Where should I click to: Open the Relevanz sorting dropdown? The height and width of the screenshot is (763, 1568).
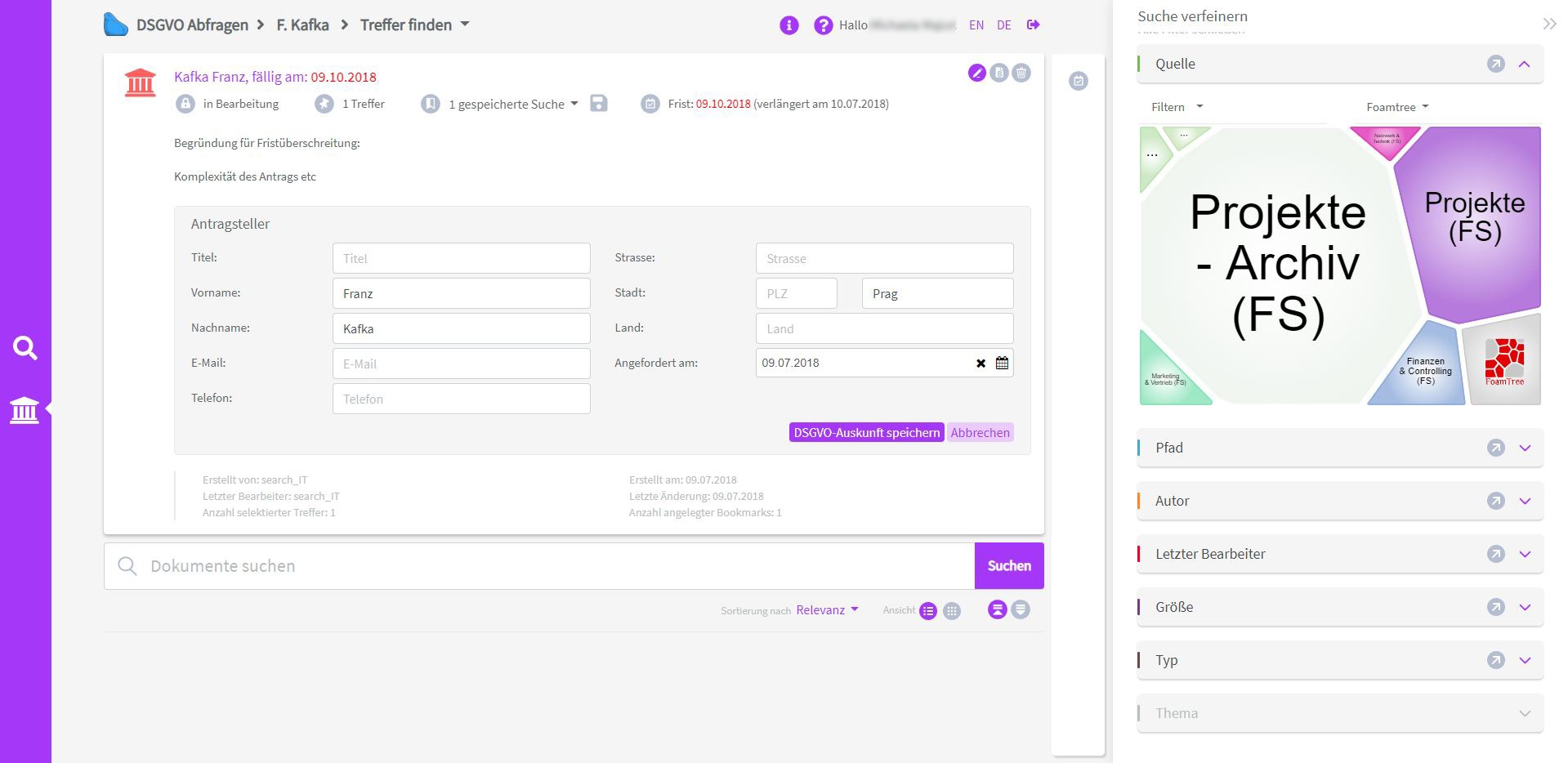pyautogui.click(x=827, y=610)
